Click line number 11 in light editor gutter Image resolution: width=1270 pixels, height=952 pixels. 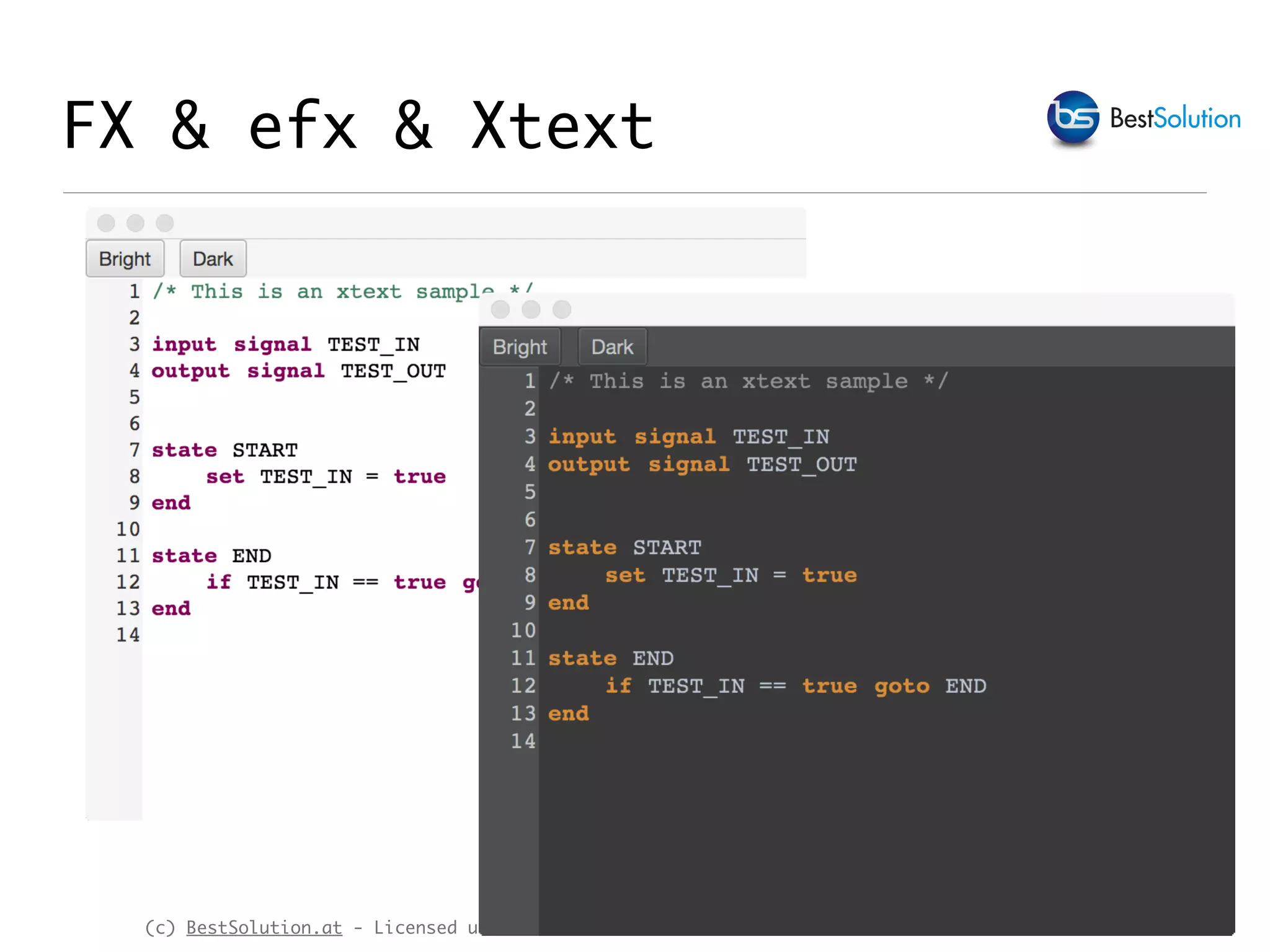coord(128,555)
